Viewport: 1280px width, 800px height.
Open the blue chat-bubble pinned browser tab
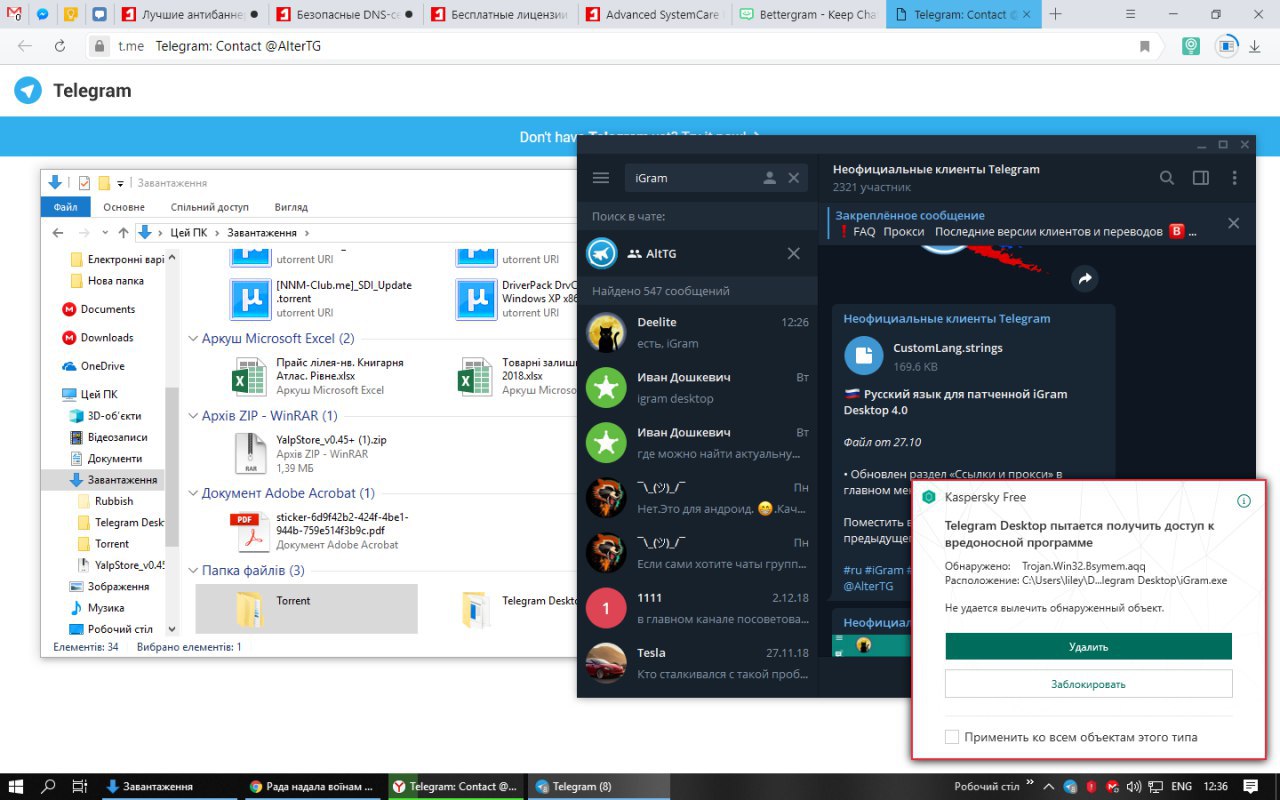pyautogui.click(x=99, y=15)
